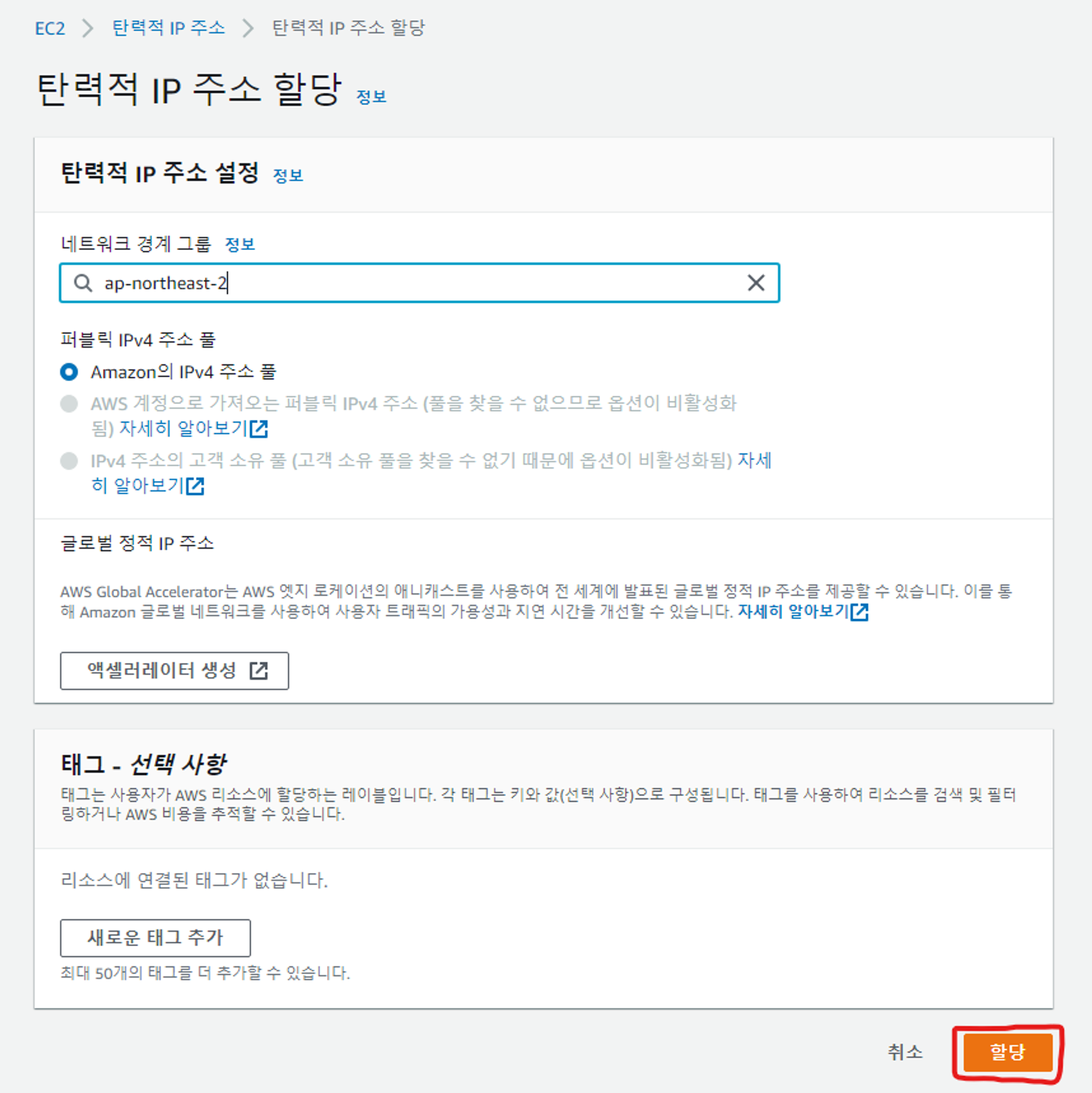
Task: Select Amazon의 IPv4 주소 풀 radio button
Action: click(69, 372)
